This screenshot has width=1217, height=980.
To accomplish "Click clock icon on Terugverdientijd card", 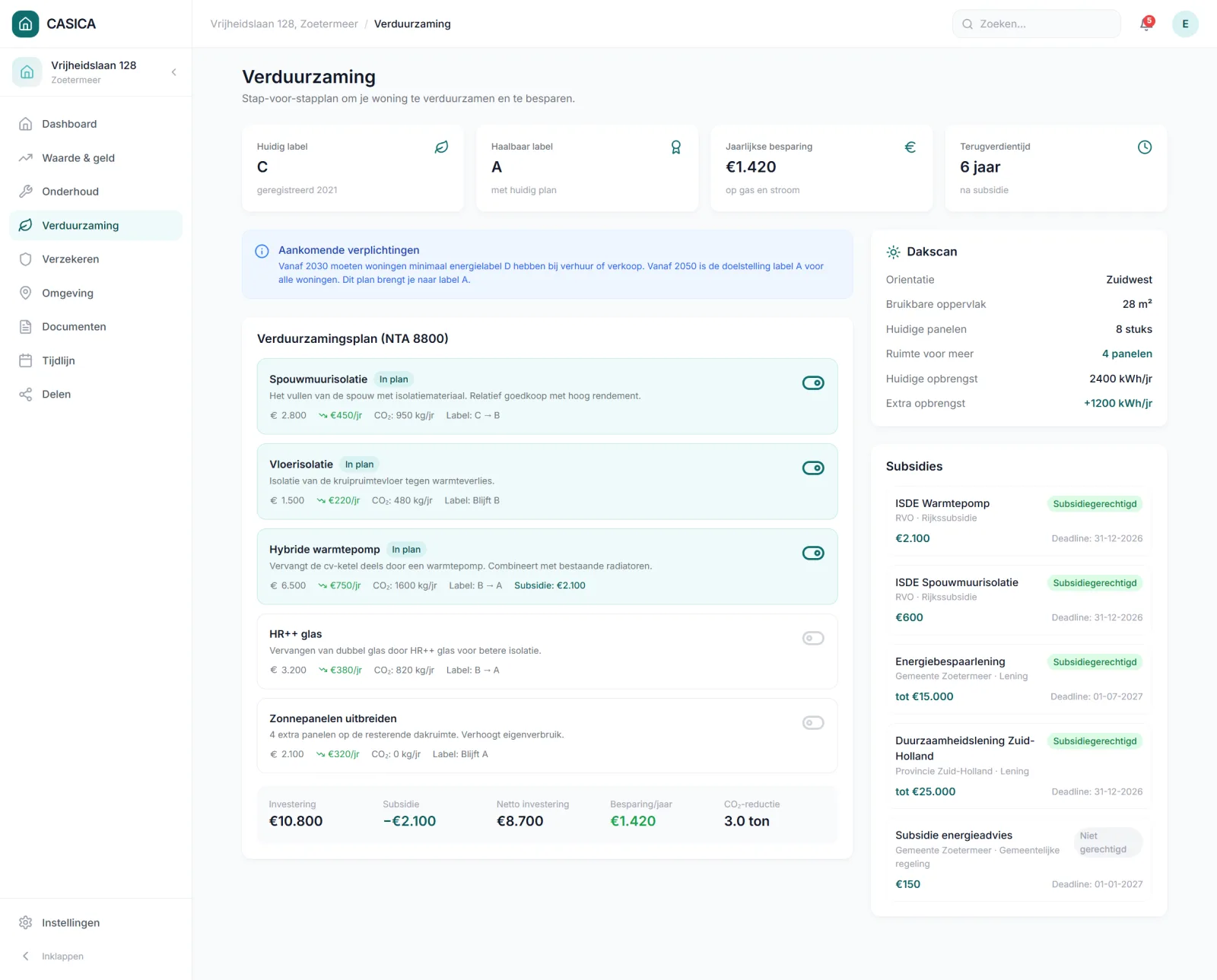I will pos(1145,147).
